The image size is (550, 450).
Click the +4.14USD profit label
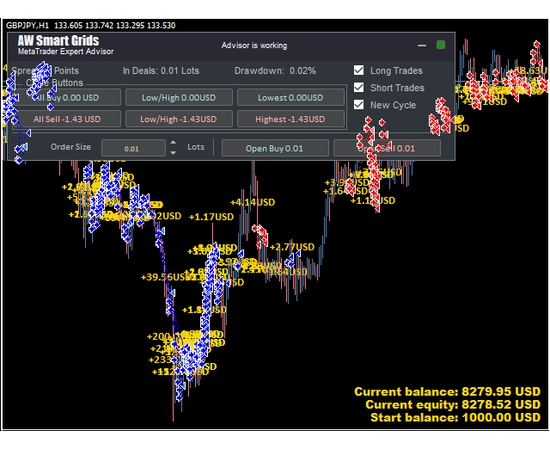point(253,202)
